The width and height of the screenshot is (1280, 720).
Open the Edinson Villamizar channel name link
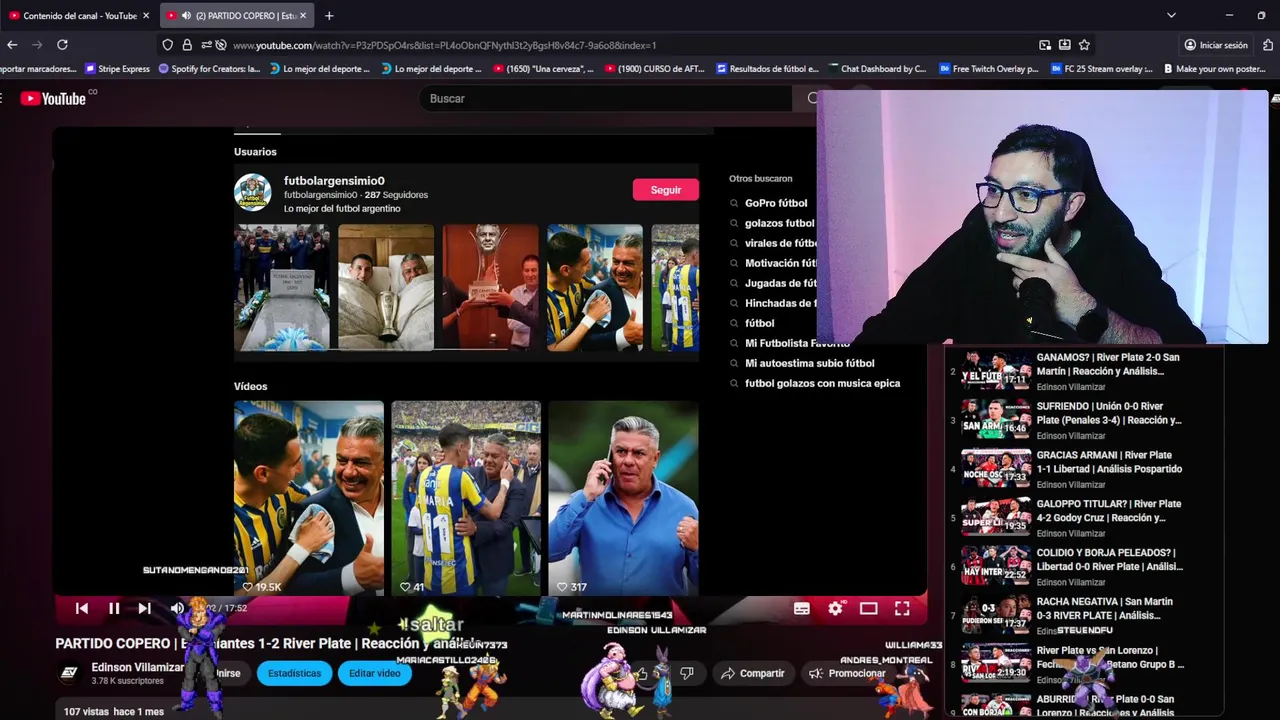pos(138,667)
